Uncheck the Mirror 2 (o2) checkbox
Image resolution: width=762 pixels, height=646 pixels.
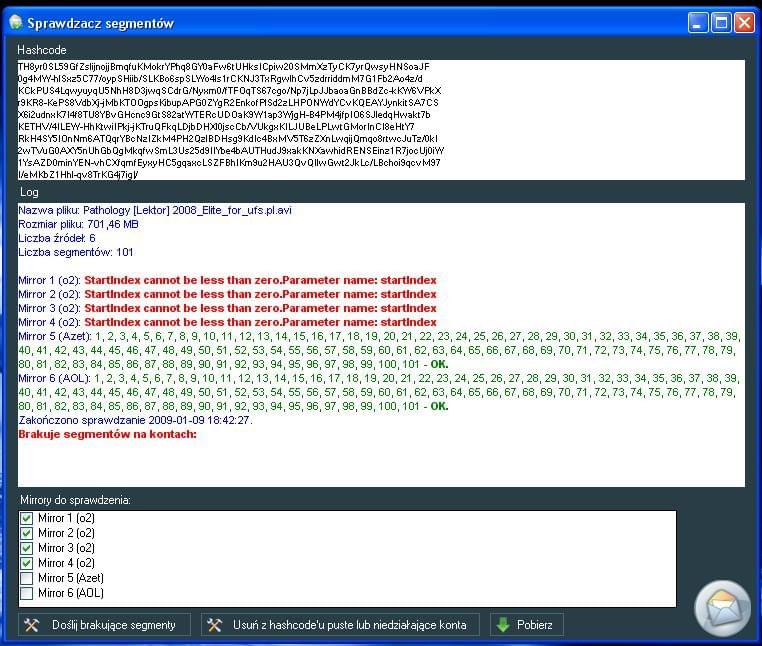(27, 533)
